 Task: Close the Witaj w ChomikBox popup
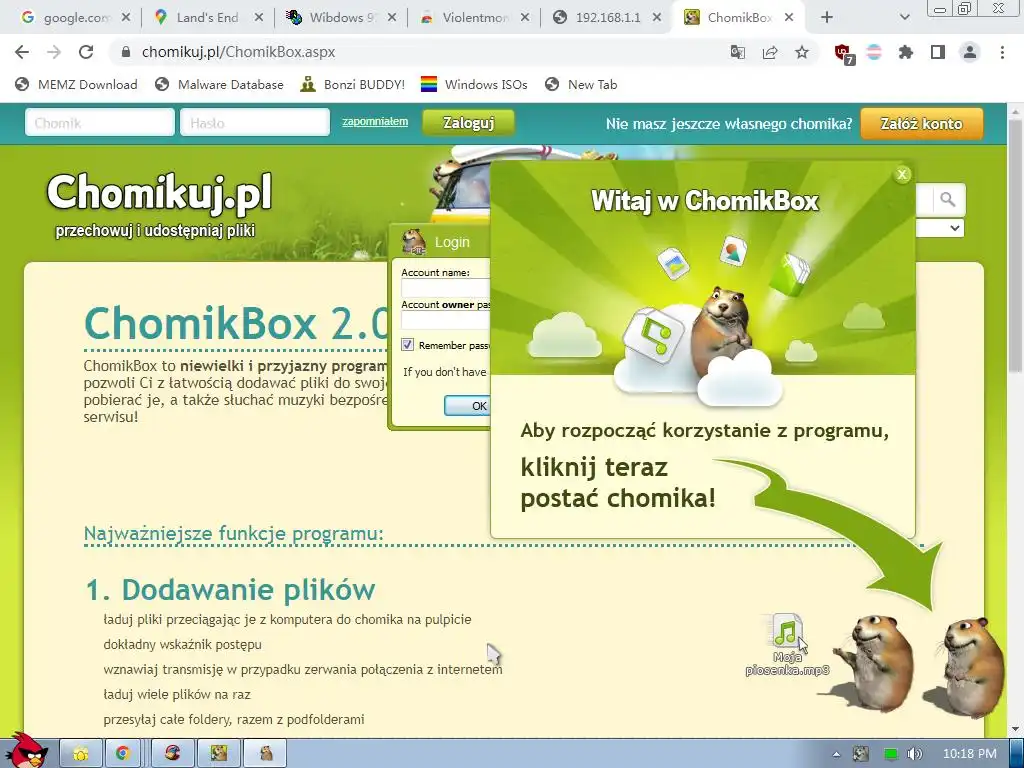click(902, 174)
